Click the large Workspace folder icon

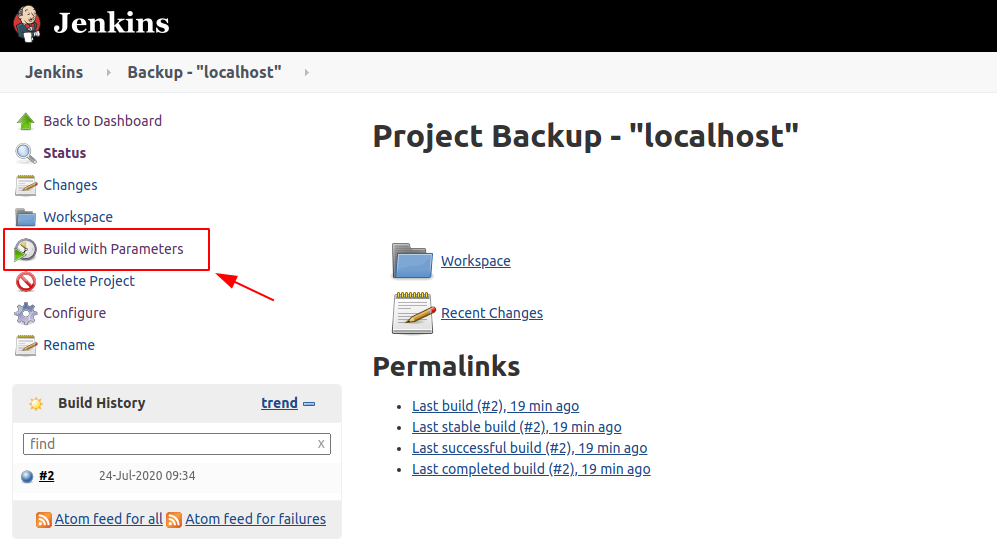tap(412, 261)
